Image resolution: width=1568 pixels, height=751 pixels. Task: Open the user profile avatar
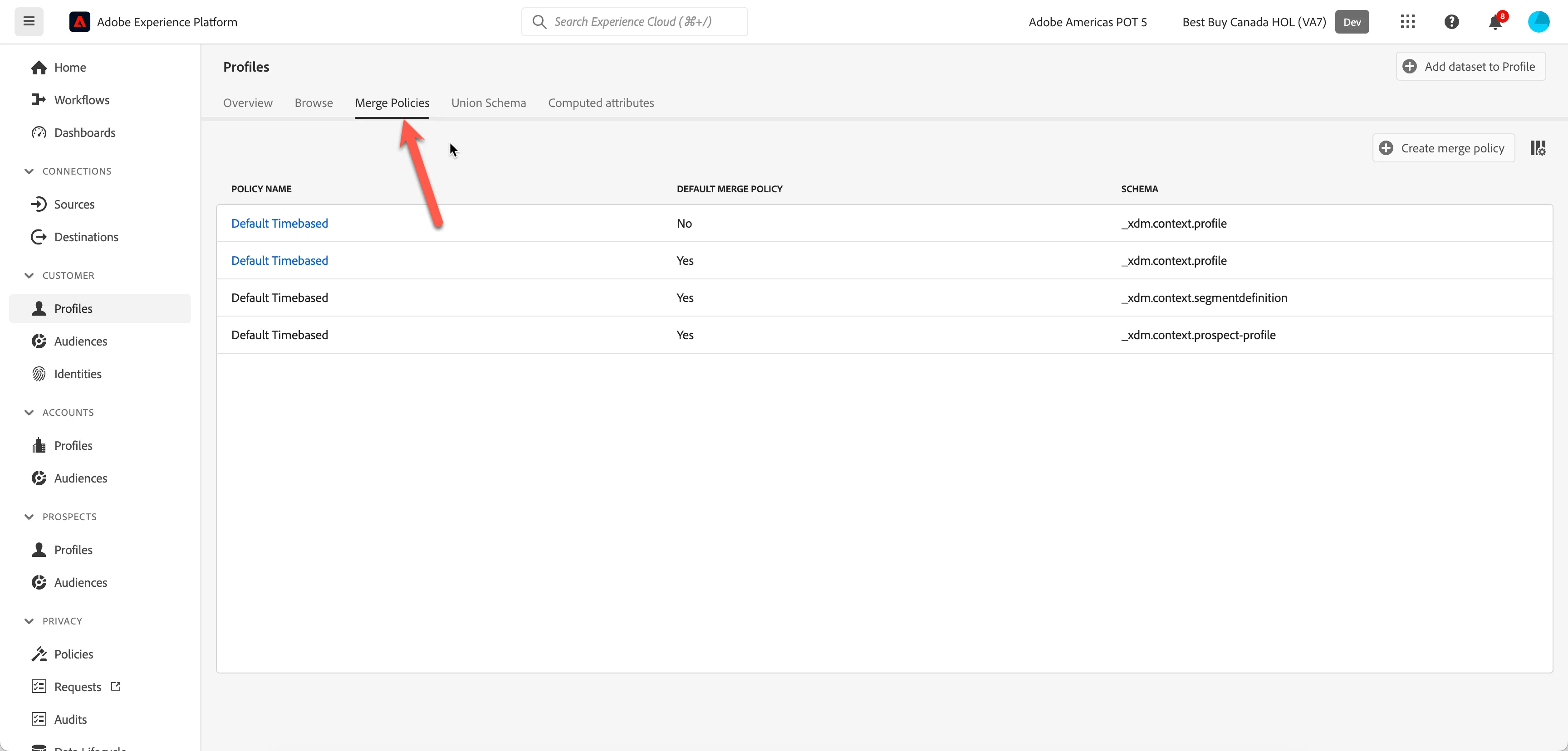[1538, 22]
